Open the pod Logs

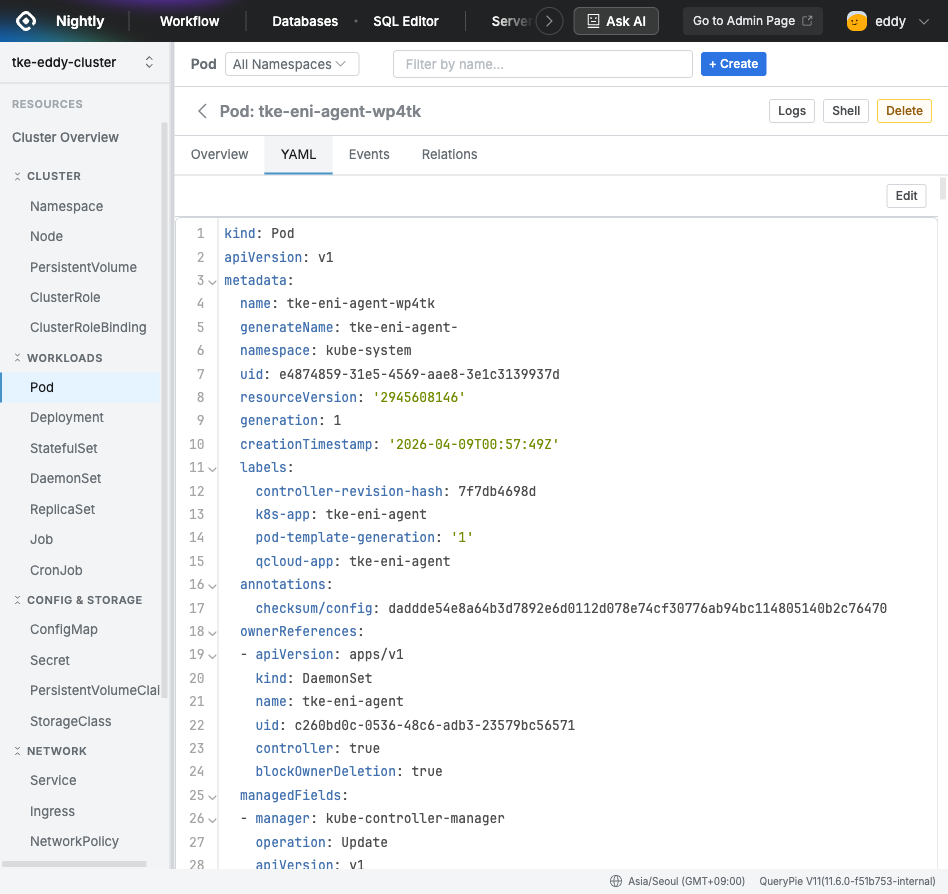(x=791, y=111)
